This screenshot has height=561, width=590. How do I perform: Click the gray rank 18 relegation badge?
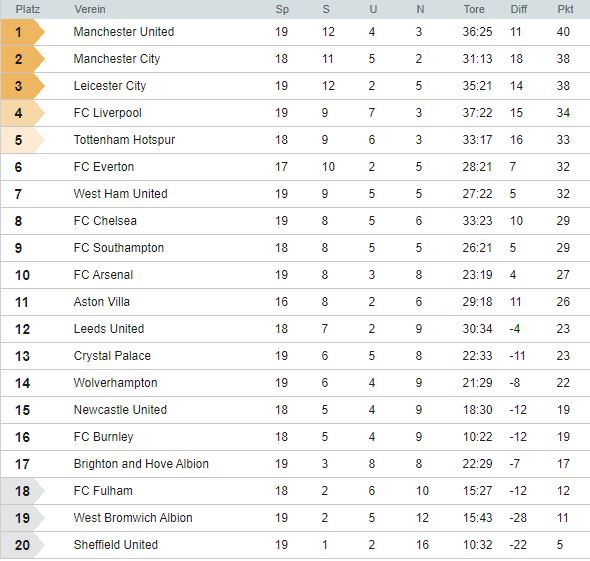(x=23, y=491)
